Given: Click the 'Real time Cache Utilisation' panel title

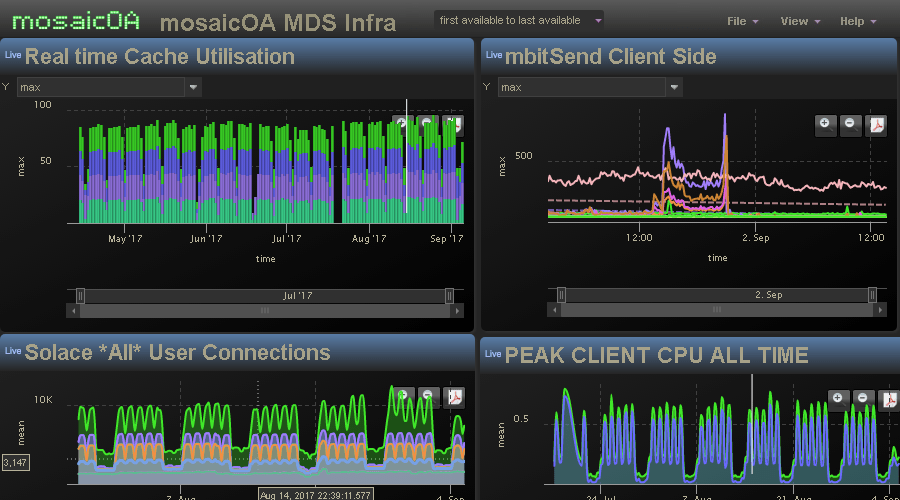Looking at the screenshot, I should 160,56.
